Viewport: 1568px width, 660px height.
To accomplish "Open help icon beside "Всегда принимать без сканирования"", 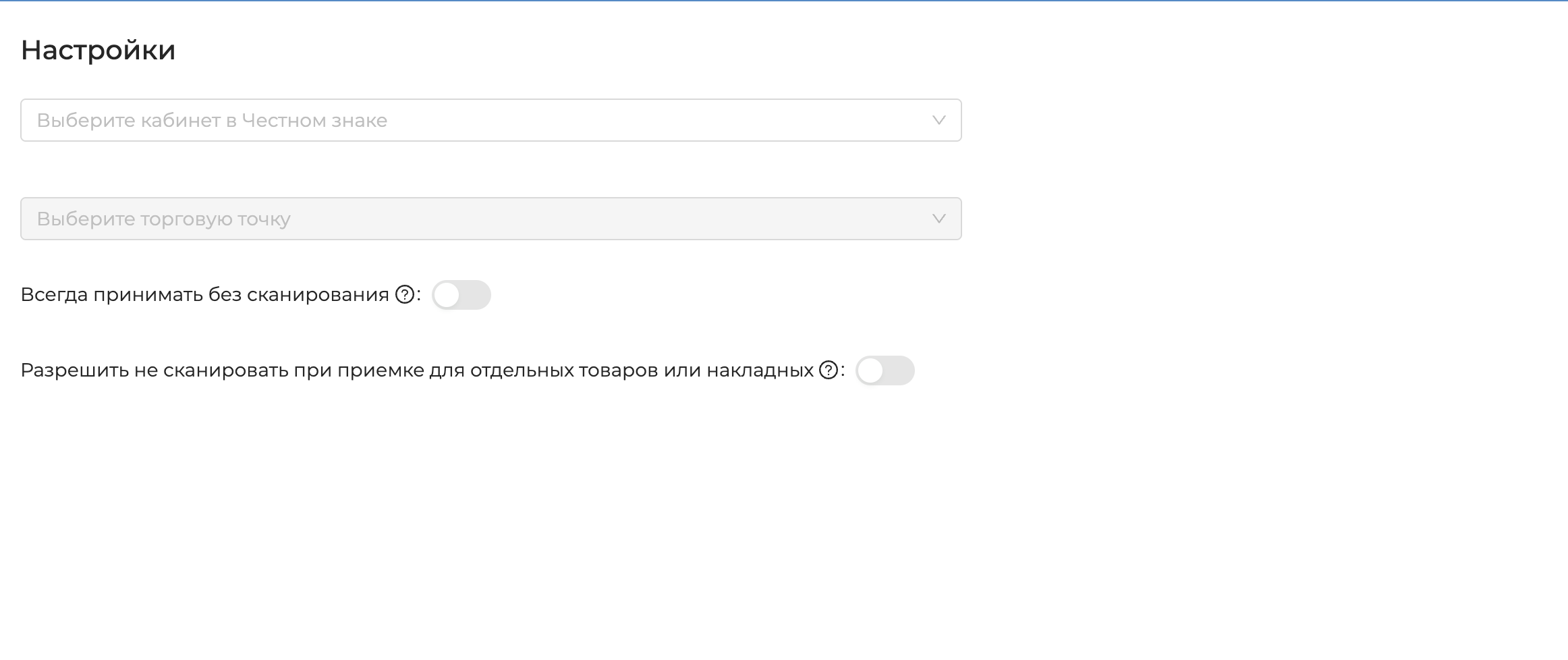I will tap(404, 295).
